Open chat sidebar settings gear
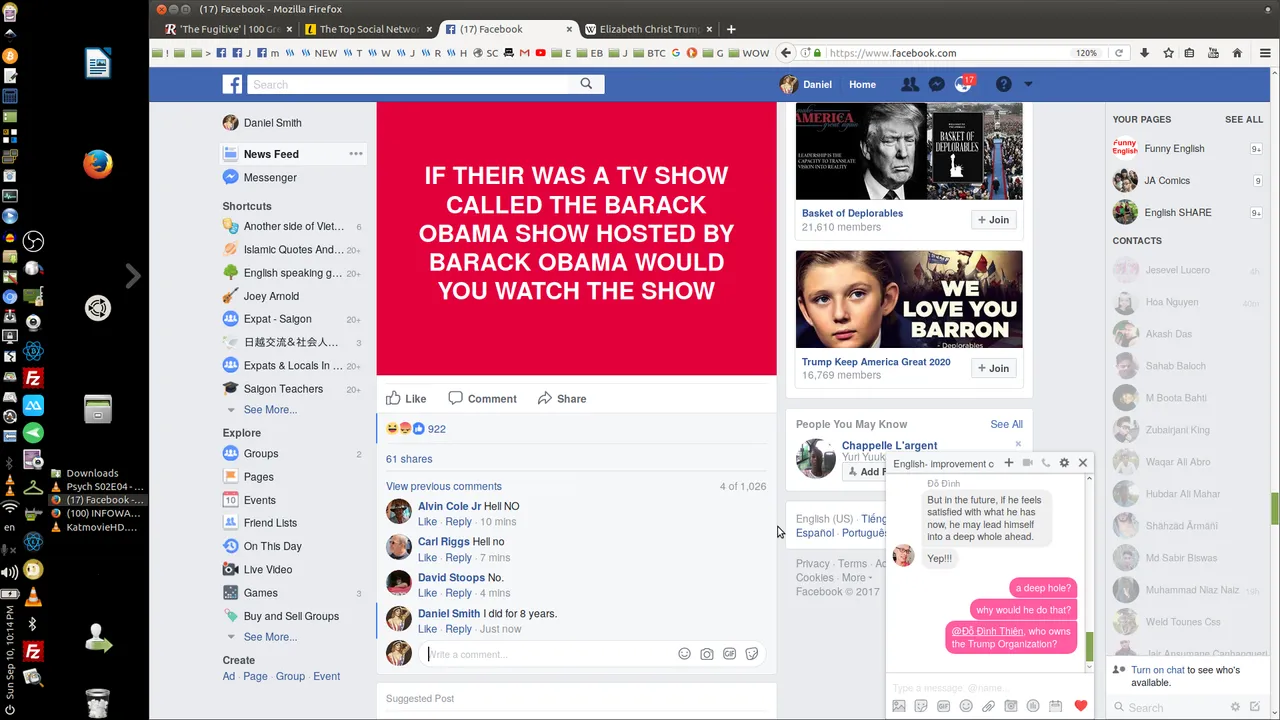The height and width of the screenshot is (720, 1280). (1235, 707)
